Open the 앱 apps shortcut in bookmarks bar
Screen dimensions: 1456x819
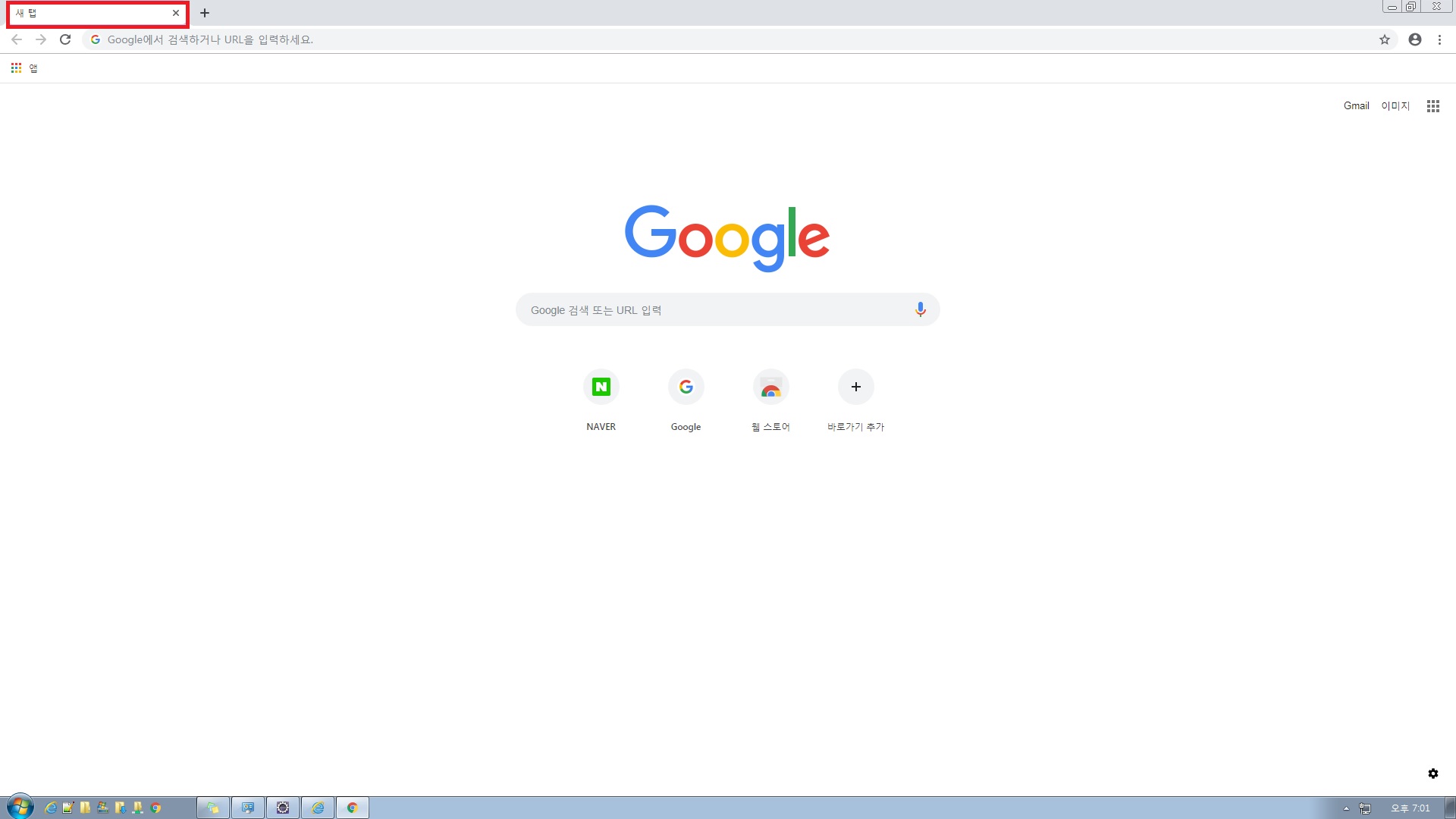click(24, 68)
